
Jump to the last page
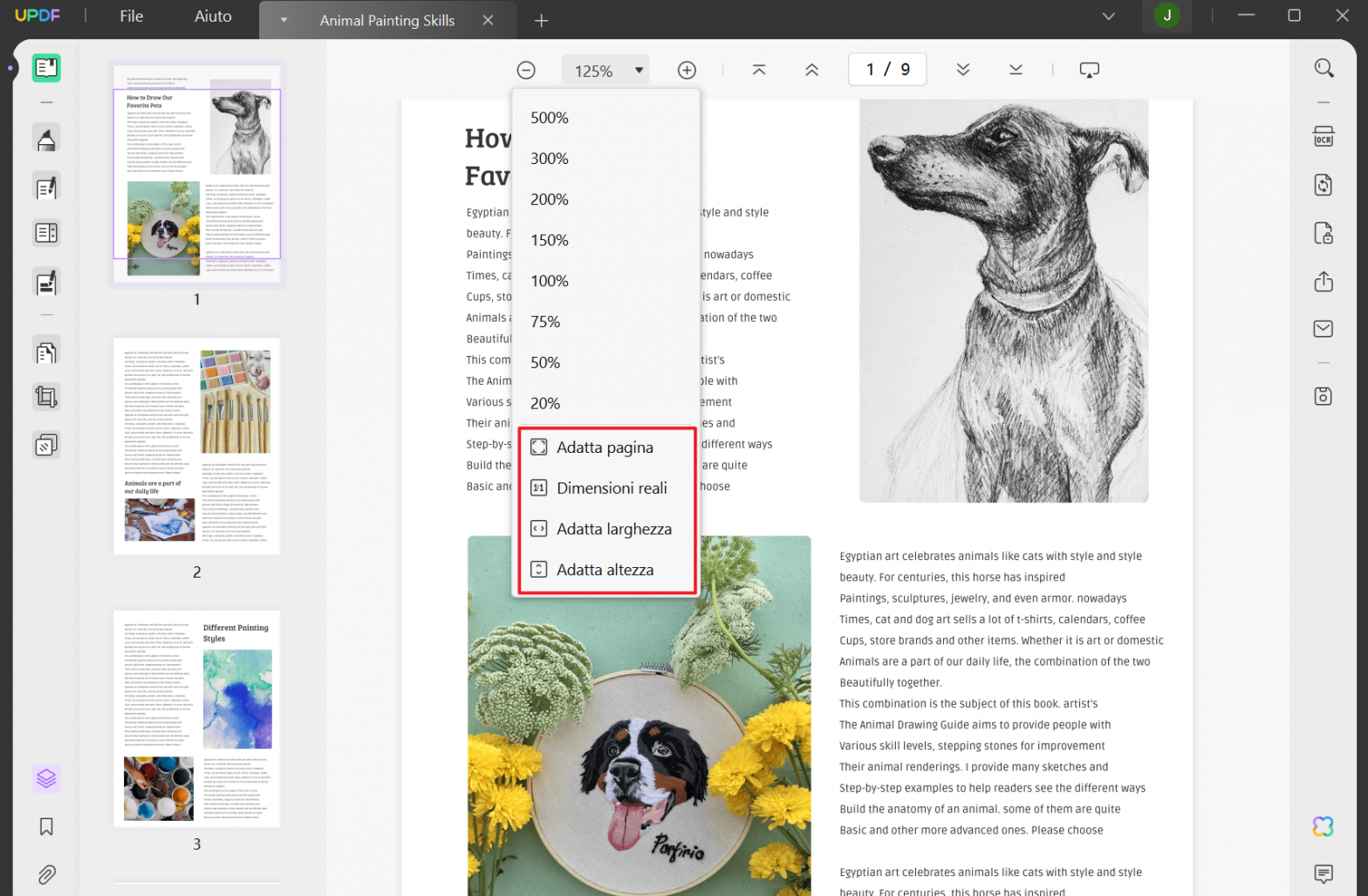1016,70
